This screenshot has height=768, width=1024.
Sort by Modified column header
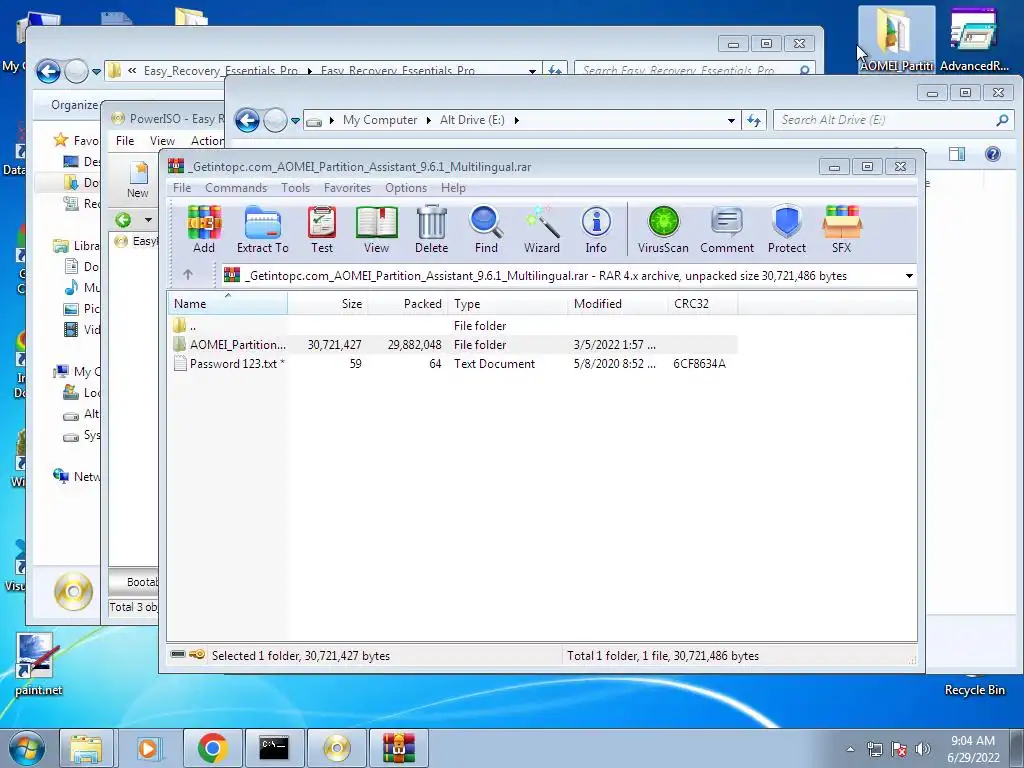click(618, 304)
